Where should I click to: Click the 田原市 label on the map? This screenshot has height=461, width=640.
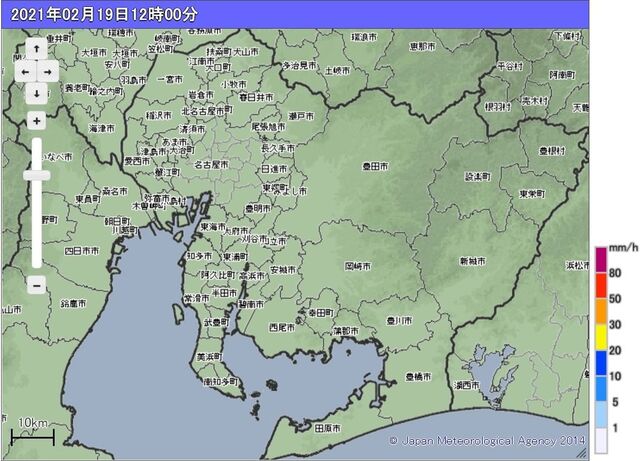click(x=327, y=428)
